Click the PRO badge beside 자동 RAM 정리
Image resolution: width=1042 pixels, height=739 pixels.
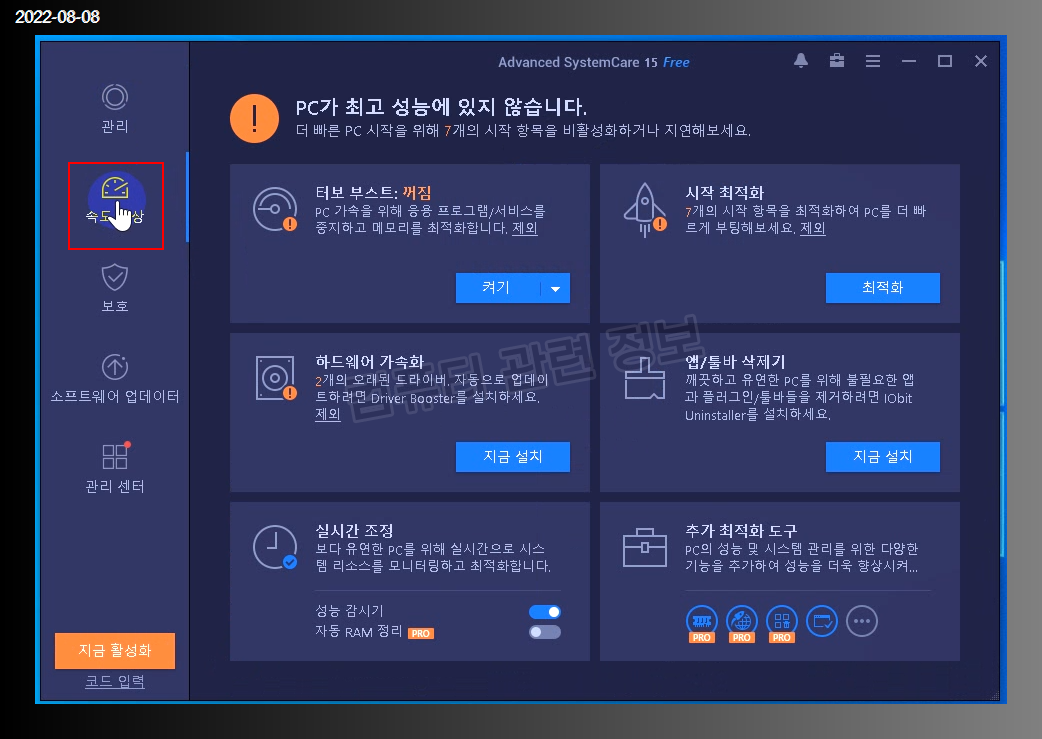tap(421, 633)
